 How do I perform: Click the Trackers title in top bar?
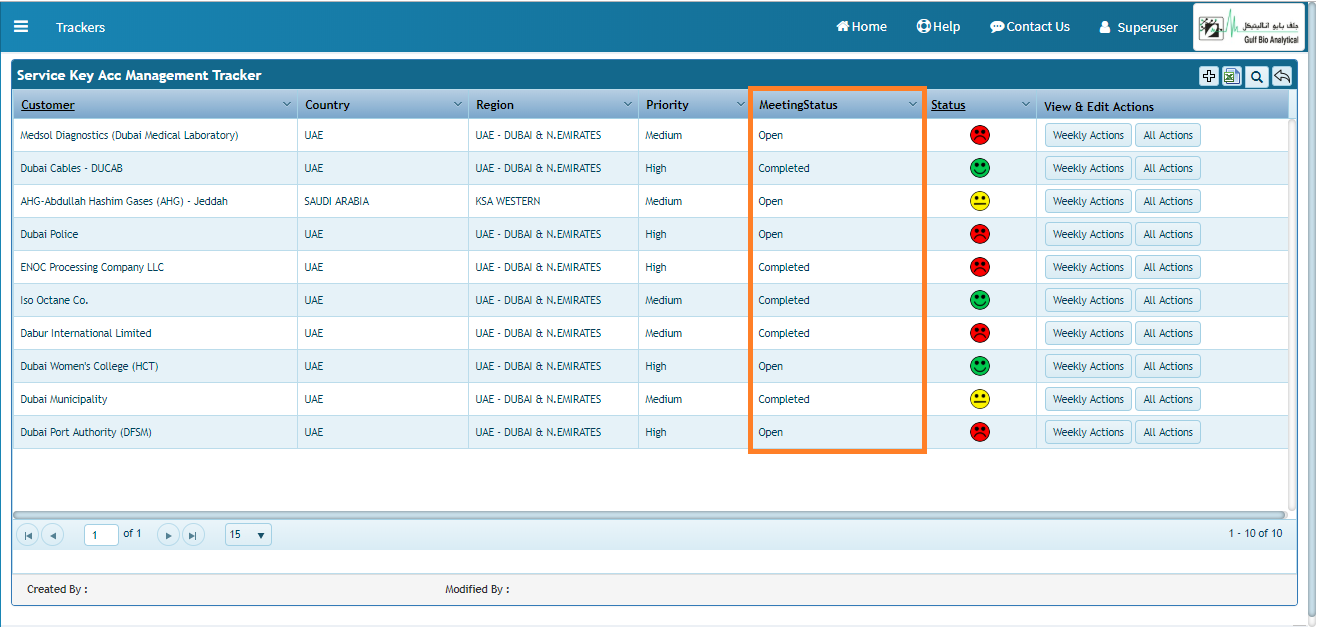coord(80,27)
